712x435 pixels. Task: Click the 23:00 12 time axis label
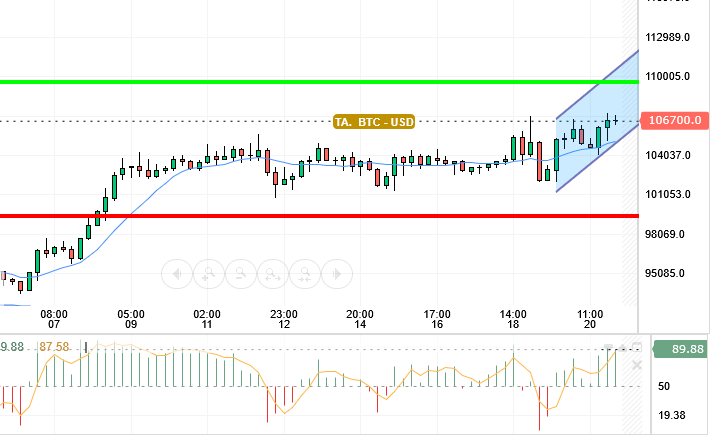284,319
